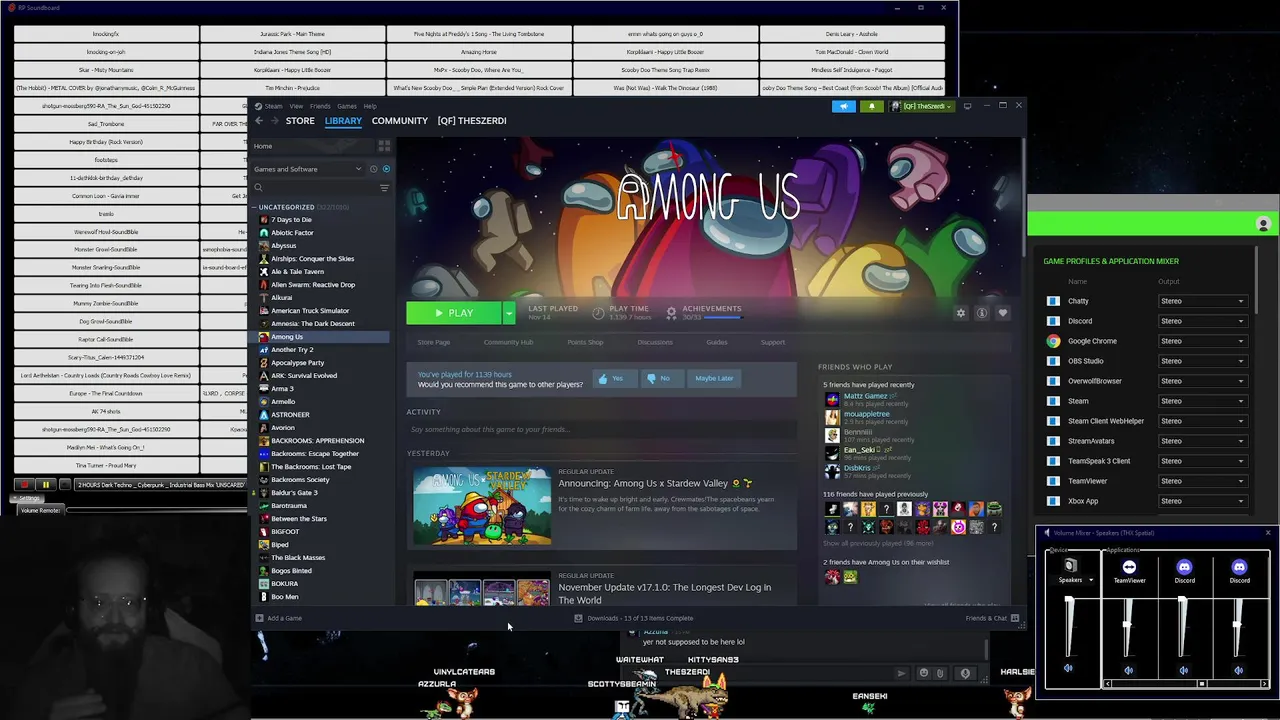Sort library by recent activity clock icon
This screenshot has height=720, width=1280.
coord(373,169)
